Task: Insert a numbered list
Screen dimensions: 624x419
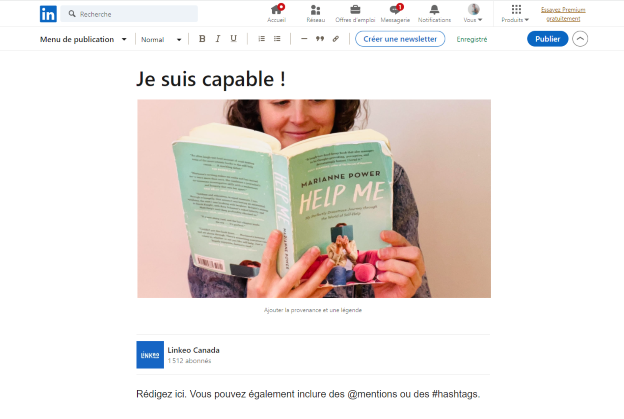Action: click(x=261, y=39)
